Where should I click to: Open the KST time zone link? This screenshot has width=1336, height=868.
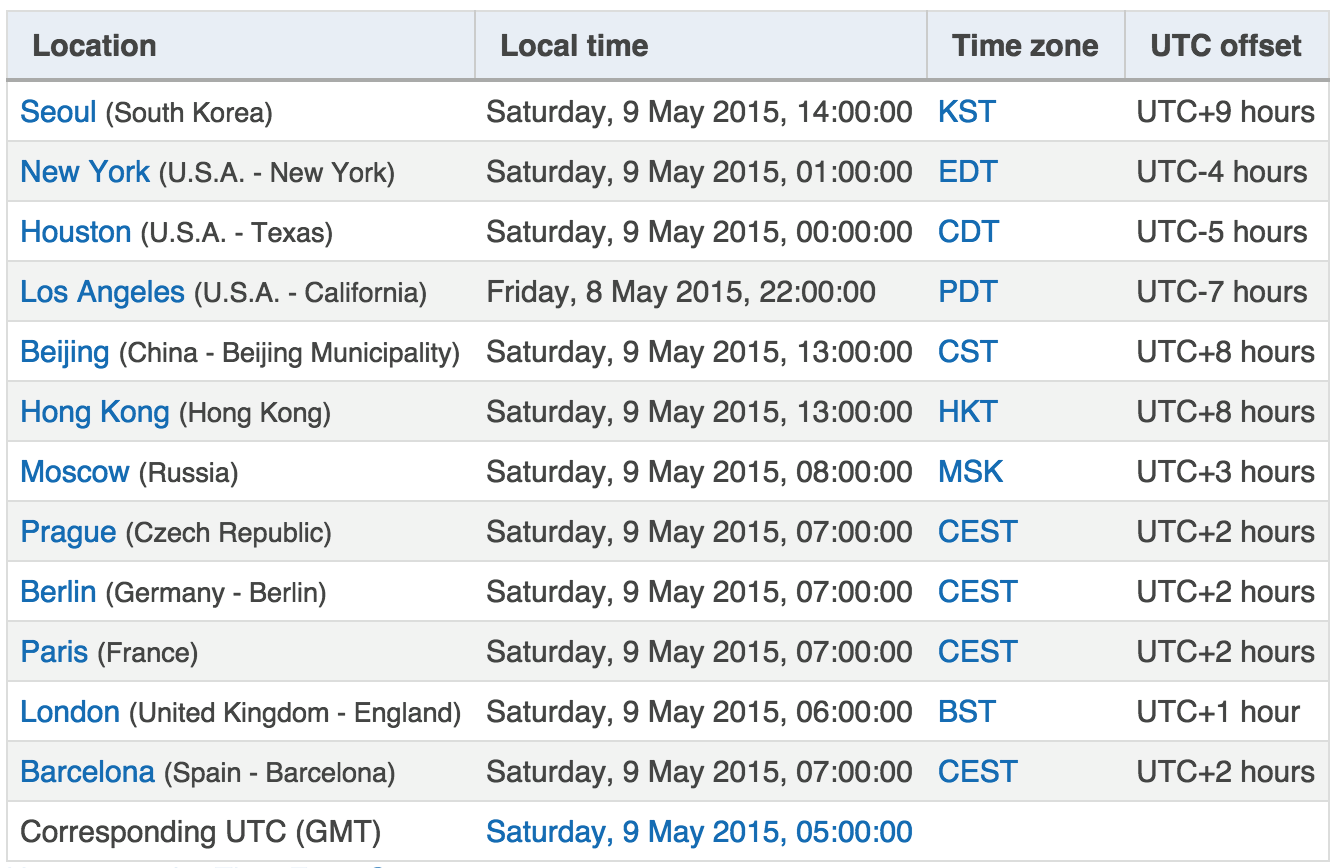(x=967, y=112)
